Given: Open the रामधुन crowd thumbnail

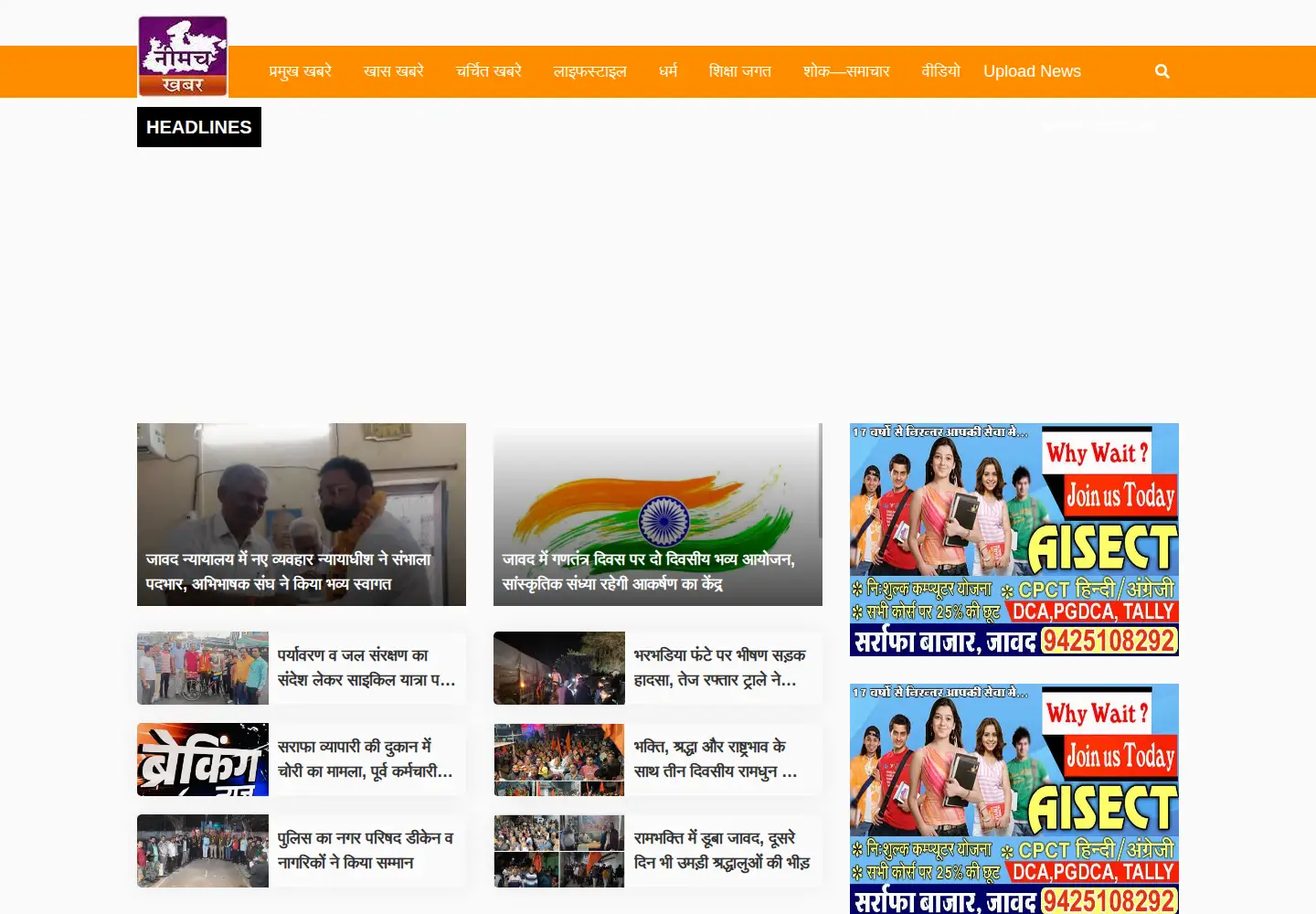Looking at the screenshot, I should [559, 760].
